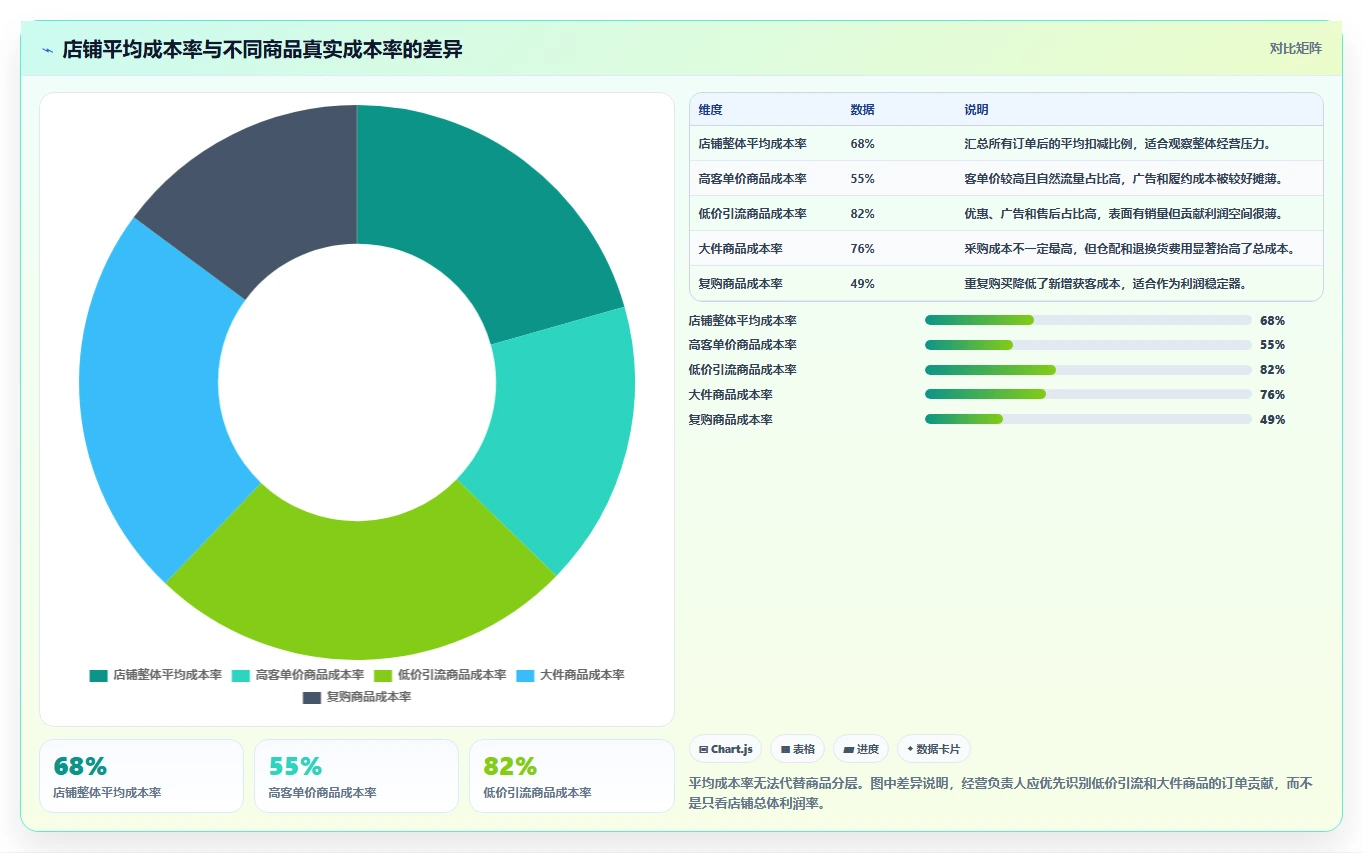1363x853 pixels.
Task: Click the description starting 客单价较高且自然流量占比高
Action: pyautogui.click(x=1124, y=179)
